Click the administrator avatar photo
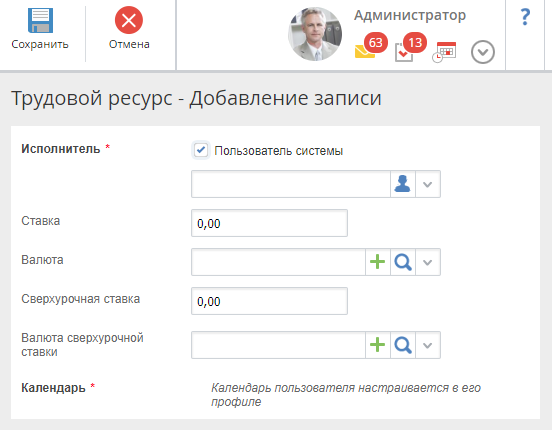The height and width of the screenshot is (430, 552). (315, 34)
